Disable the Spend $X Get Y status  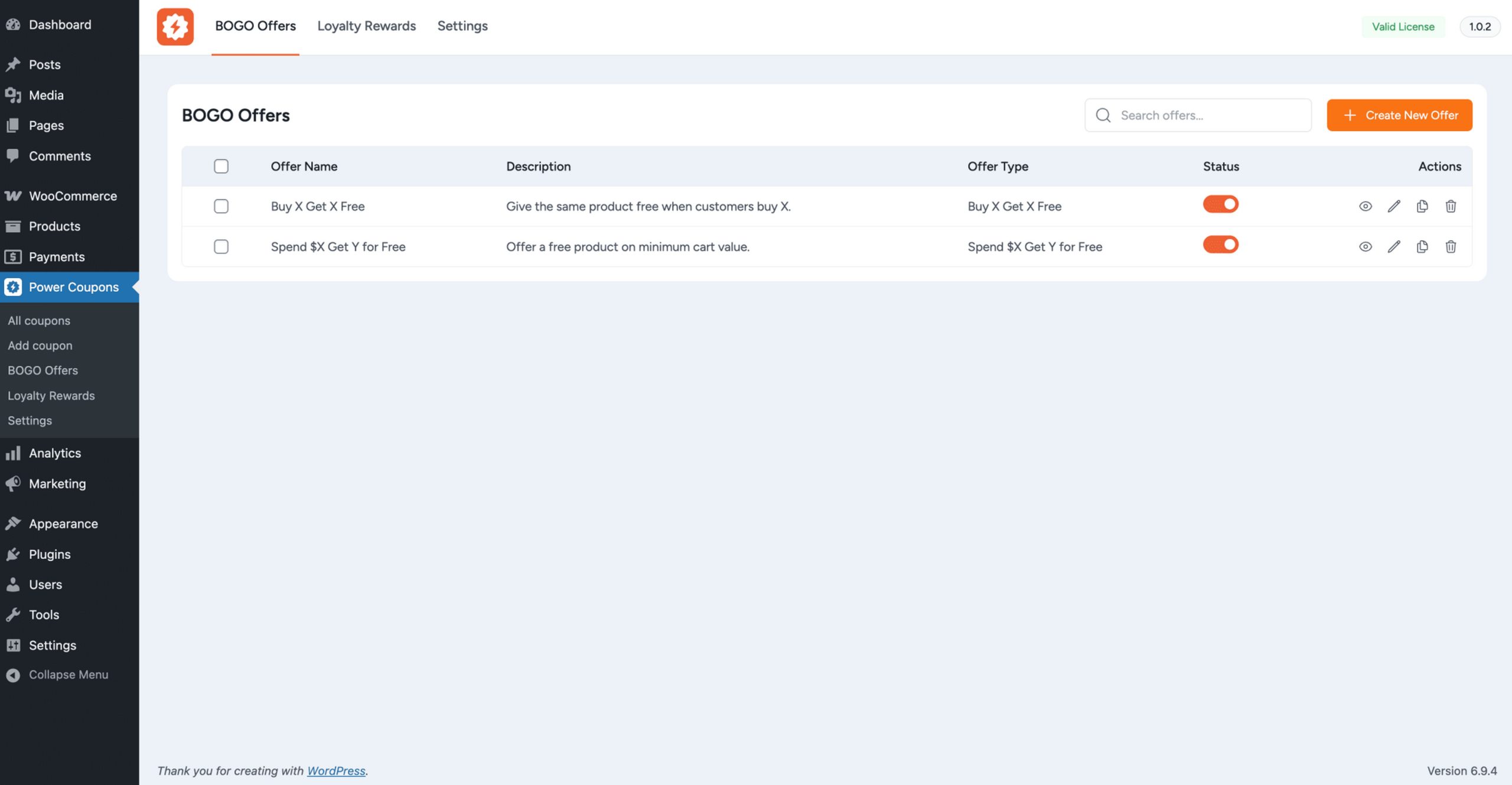click(1220, 245)
